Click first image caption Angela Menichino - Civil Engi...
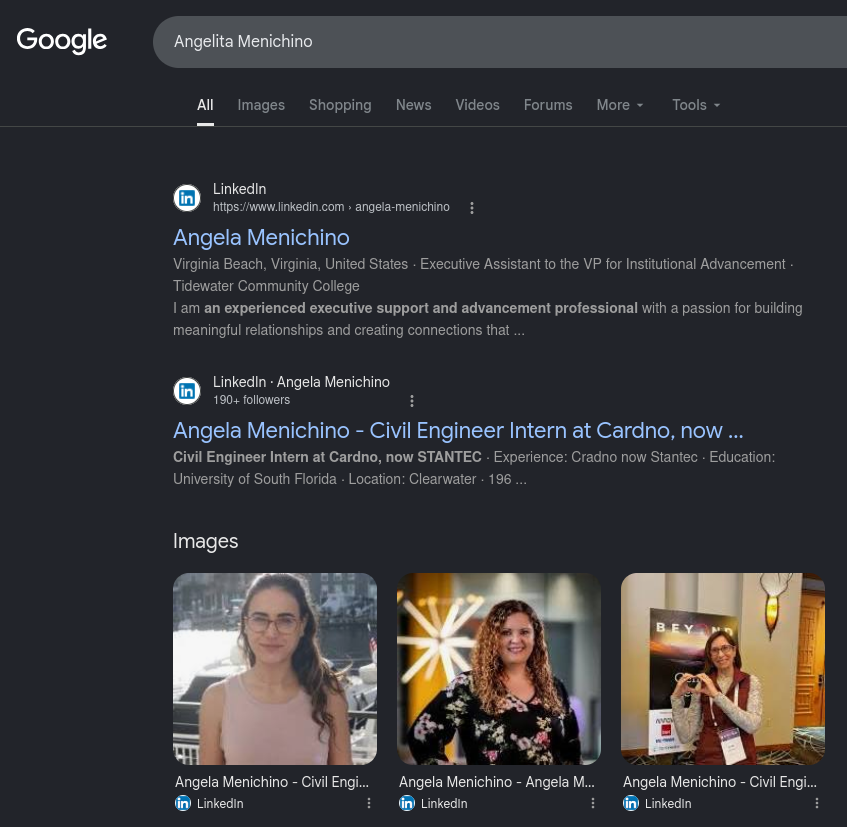This screenshot has width=847, height=827. tap(272, 782)
